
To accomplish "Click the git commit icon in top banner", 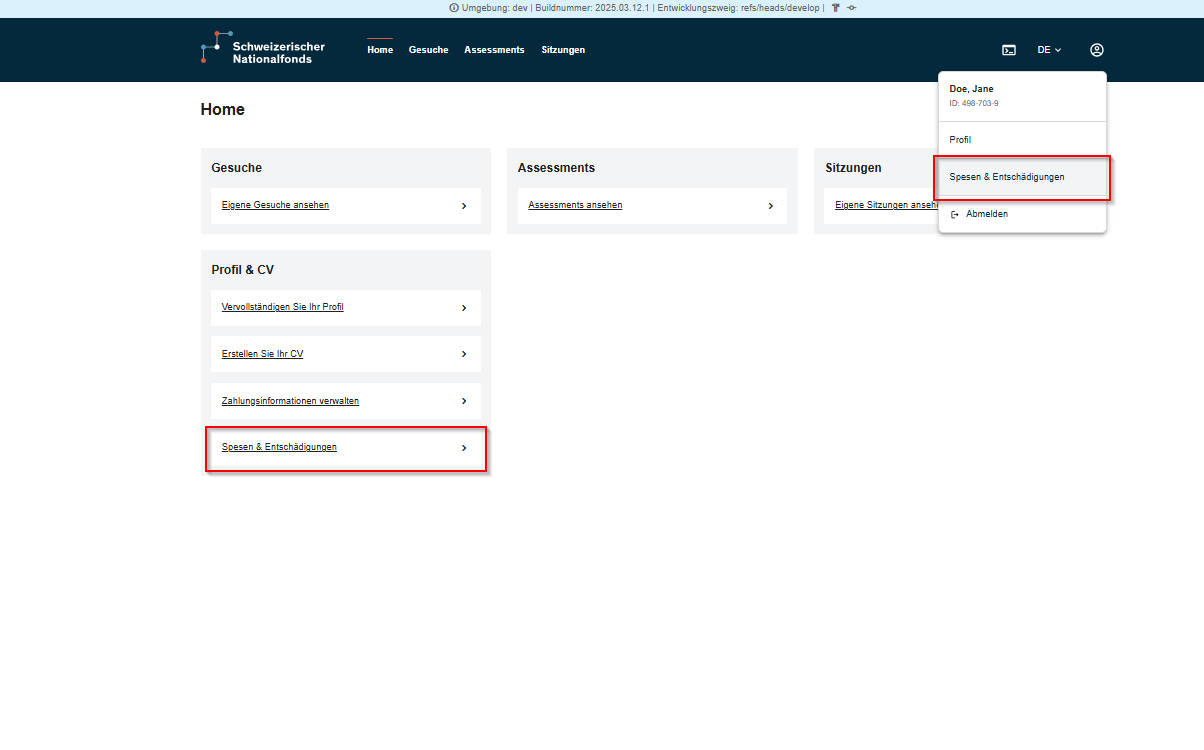I will (851, 8).
